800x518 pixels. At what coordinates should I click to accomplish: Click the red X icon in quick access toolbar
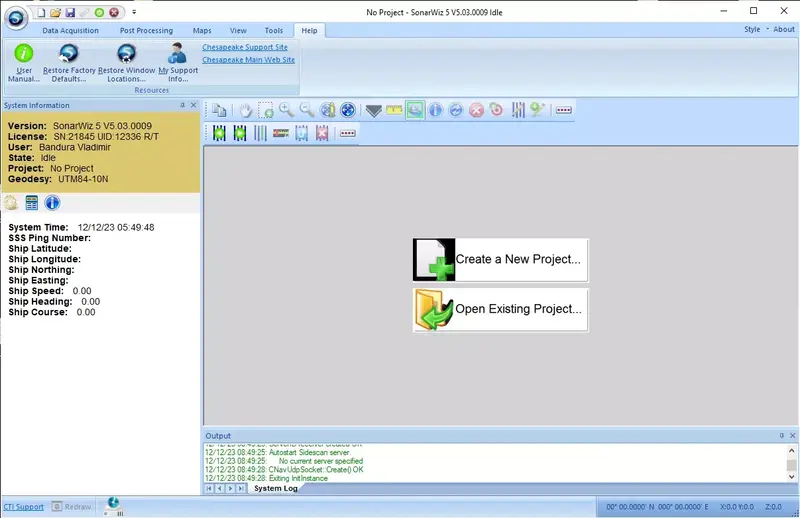tap(114, 12)
